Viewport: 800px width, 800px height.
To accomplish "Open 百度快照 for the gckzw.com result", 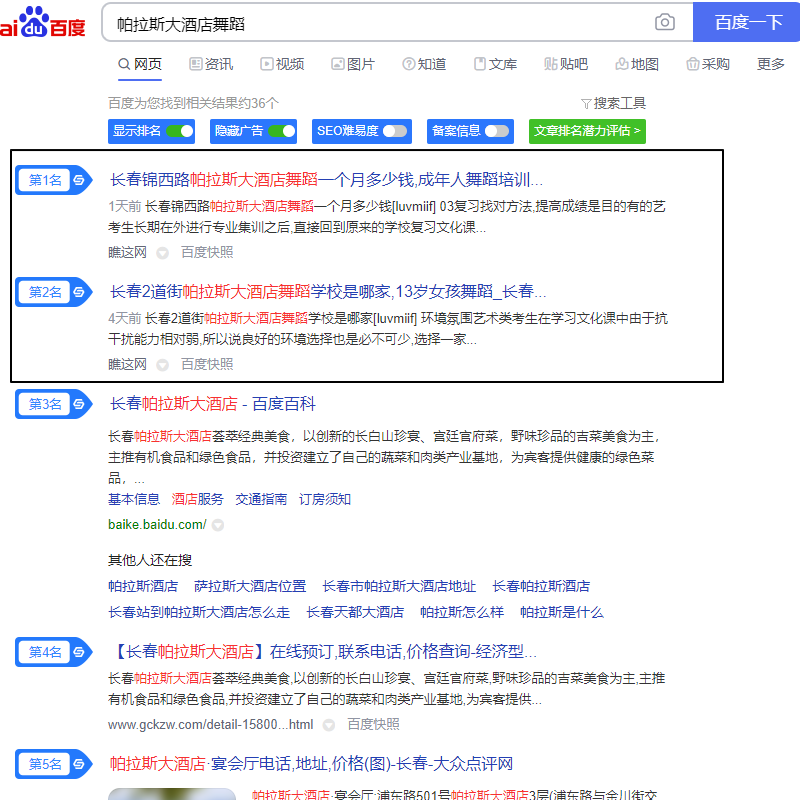I will pyautogui.click(x=373, y=725).
